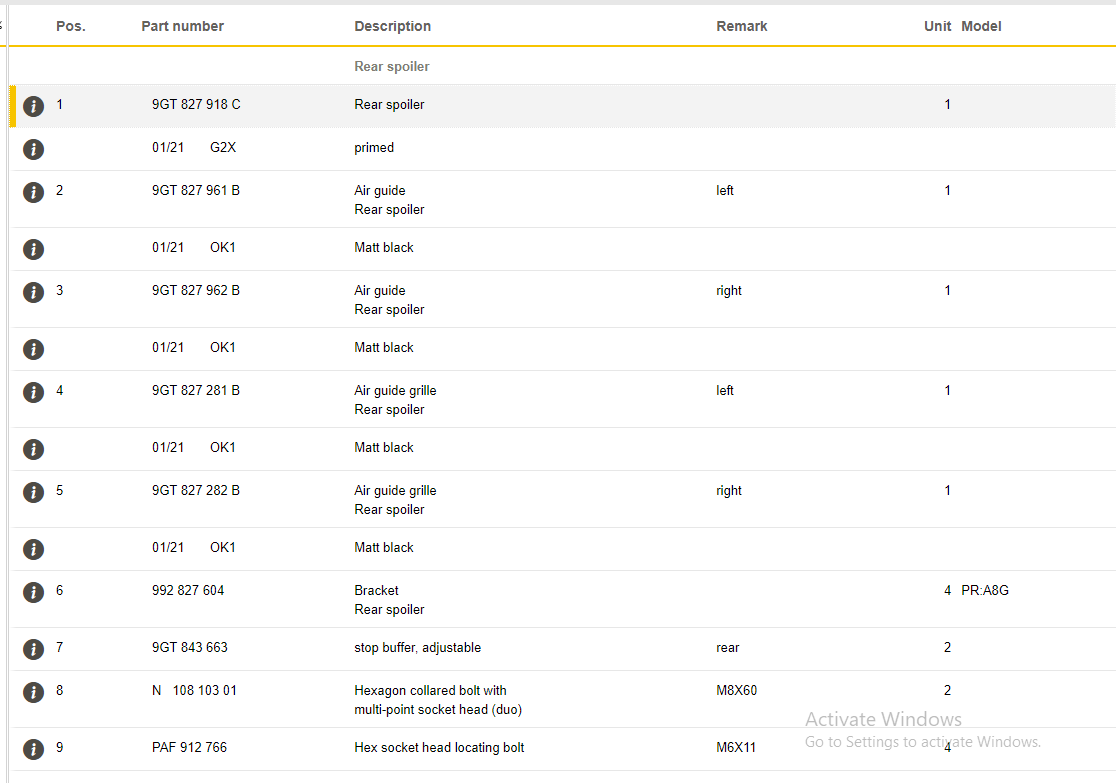Select the Model column header
This screenshot has width=1116, height=783.
(x=981, y=26)
